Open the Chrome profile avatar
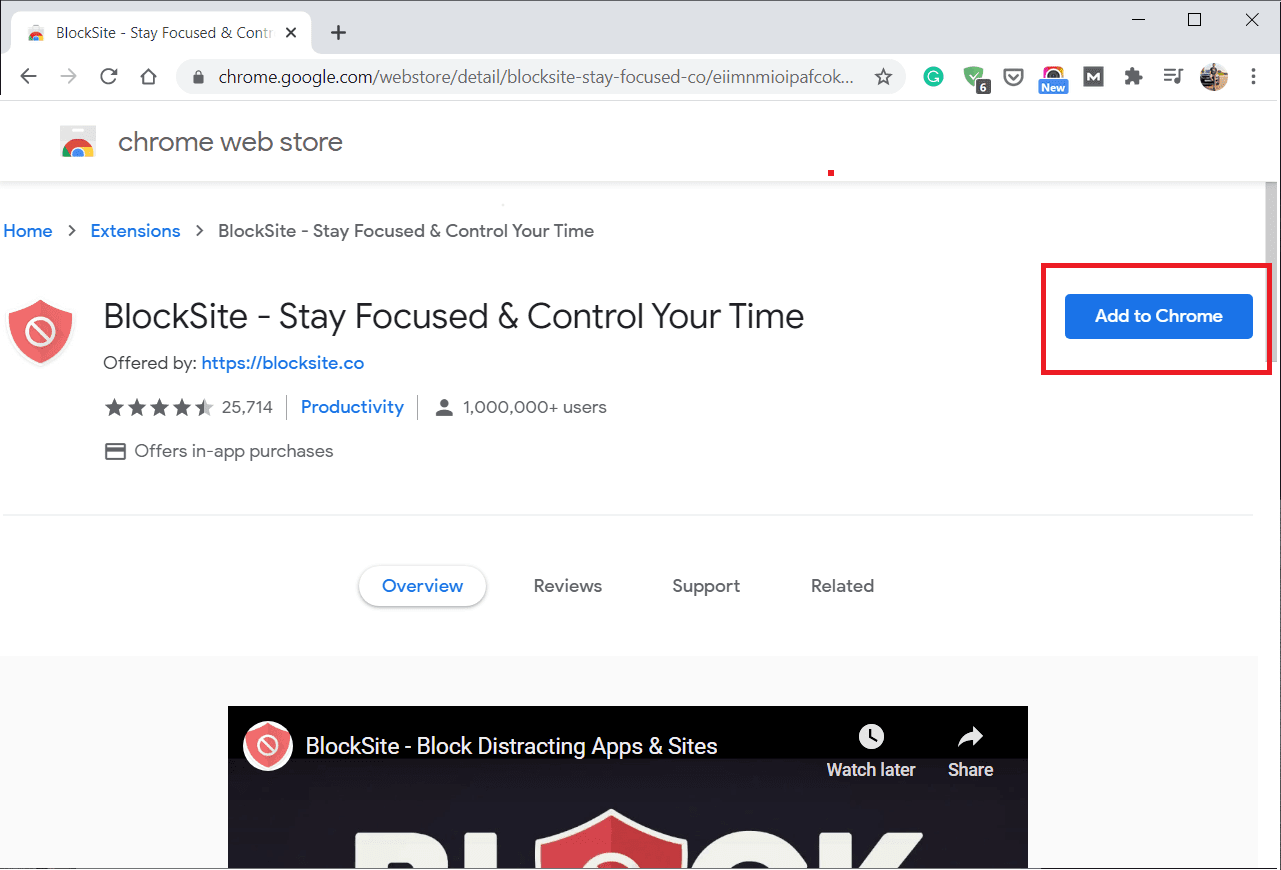 tap(1214, 77)
